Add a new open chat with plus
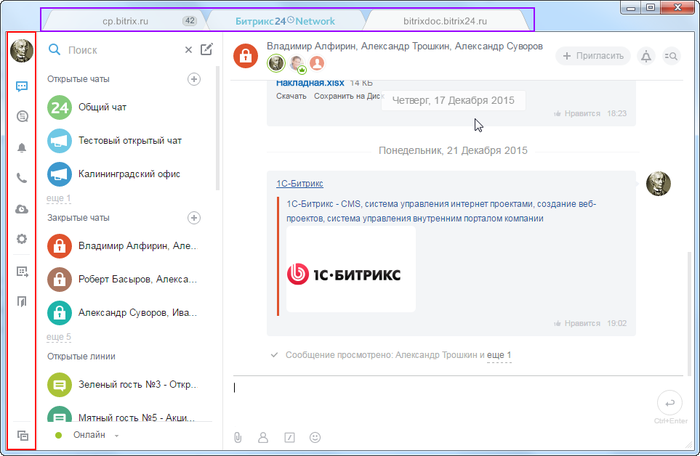 [194, 79]
